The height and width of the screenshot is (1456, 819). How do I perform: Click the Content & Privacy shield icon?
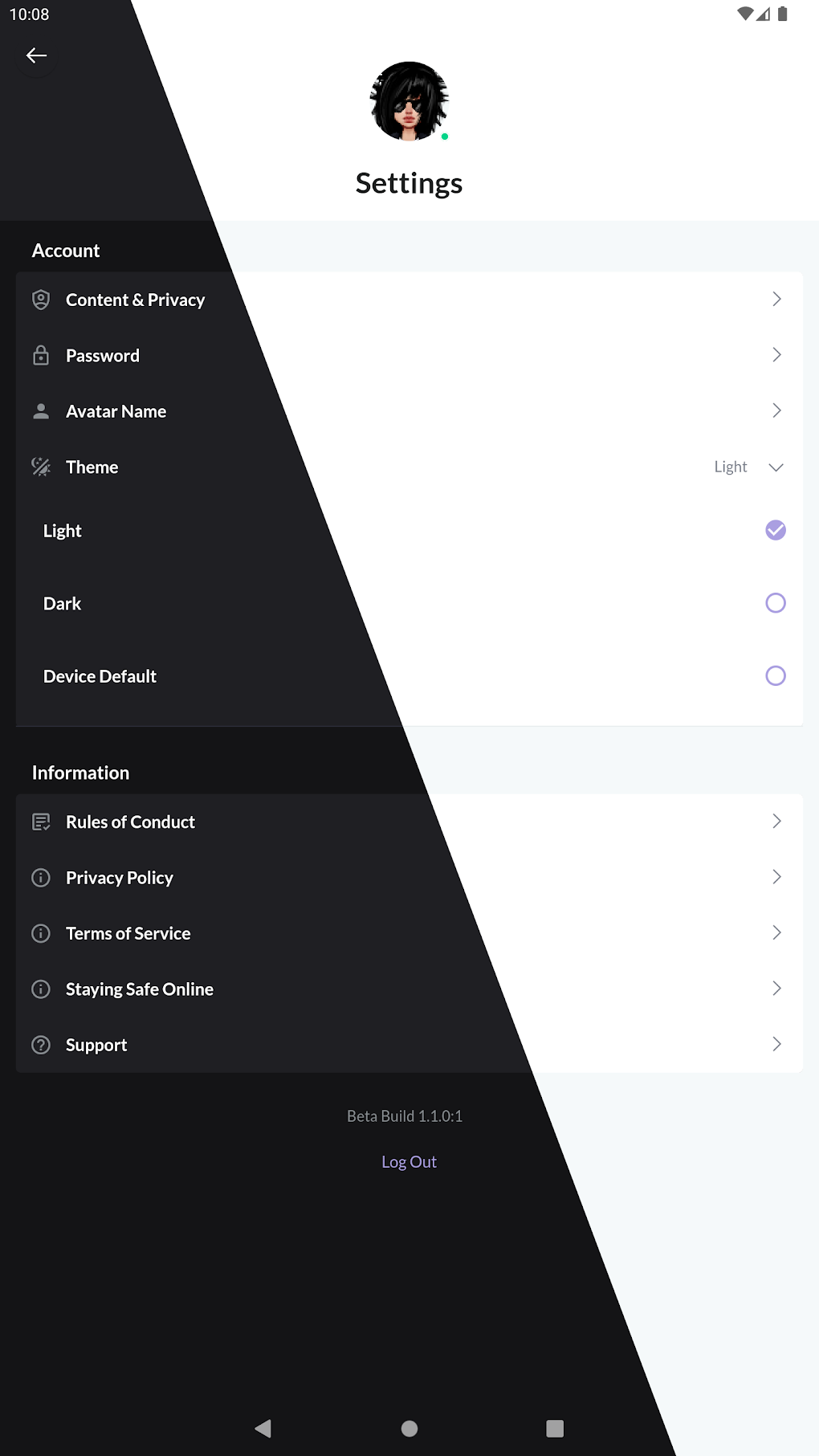click(41, 300)
